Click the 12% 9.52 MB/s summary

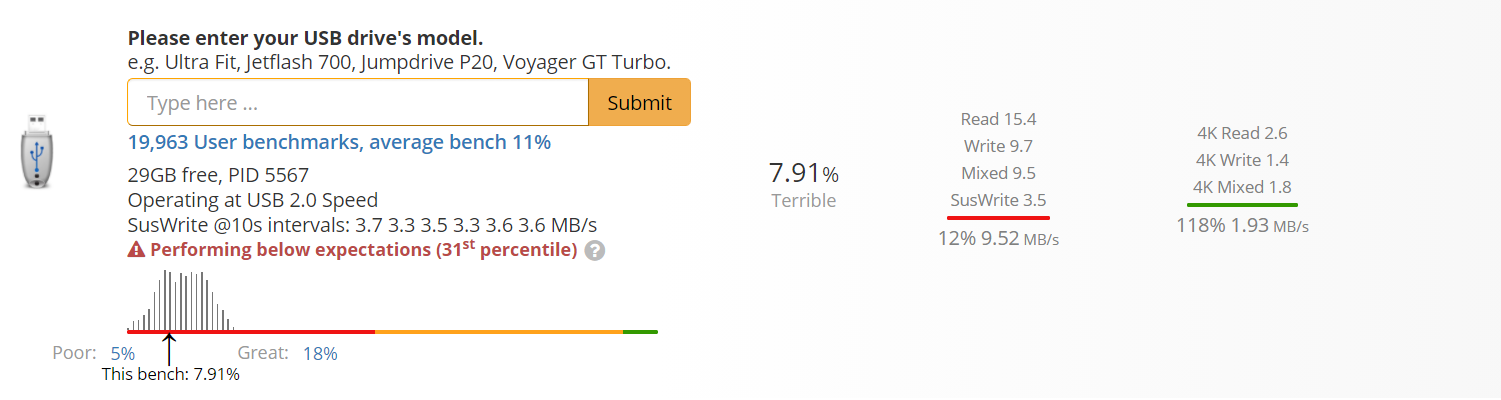point(998,239)
